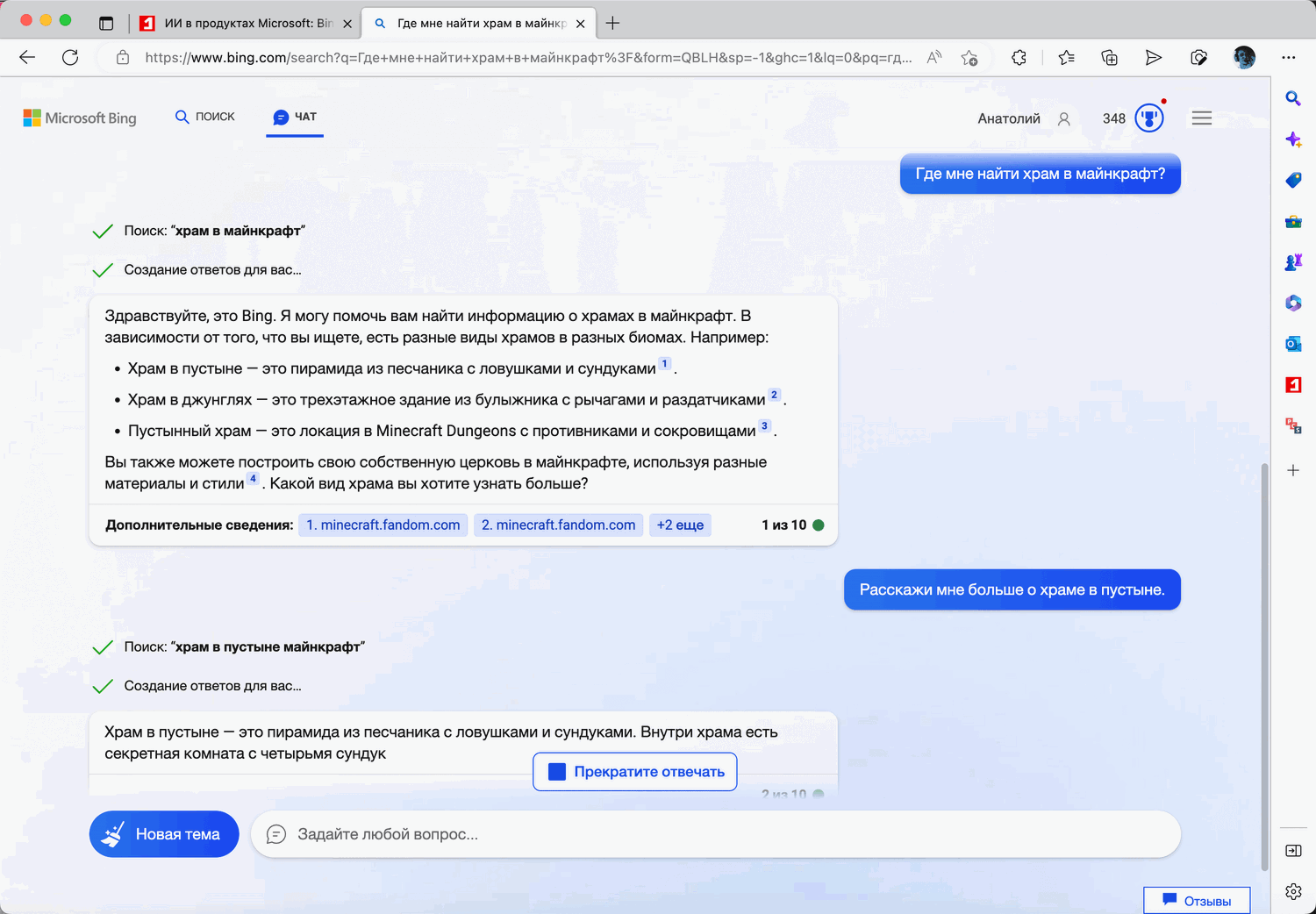
Task: Open the Отзывы feedback button
Action: pos(1197,901)
